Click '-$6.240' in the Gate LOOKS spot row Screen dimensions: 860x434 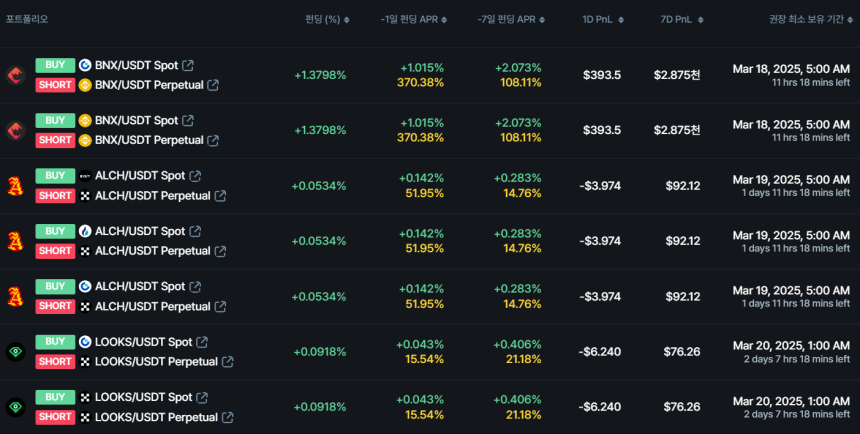click(600, 352)
